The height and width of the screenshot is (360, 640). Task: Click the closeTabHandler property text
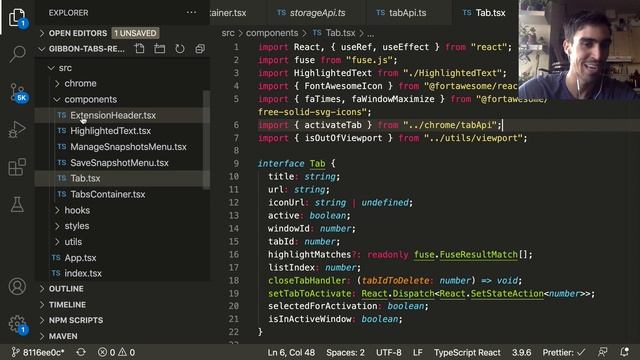click(307, 280)
